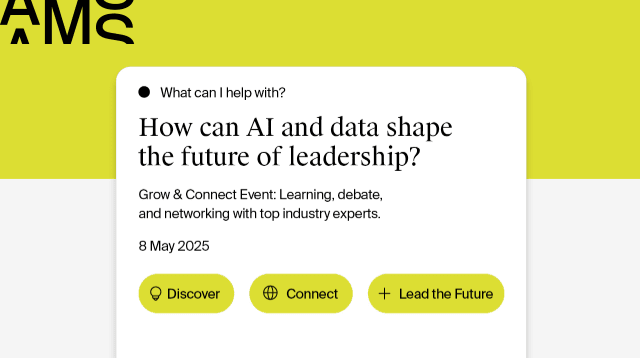This screenshot has width=640, height=360.
Task: Click the gray background right of the card
Action: (584, 269)
